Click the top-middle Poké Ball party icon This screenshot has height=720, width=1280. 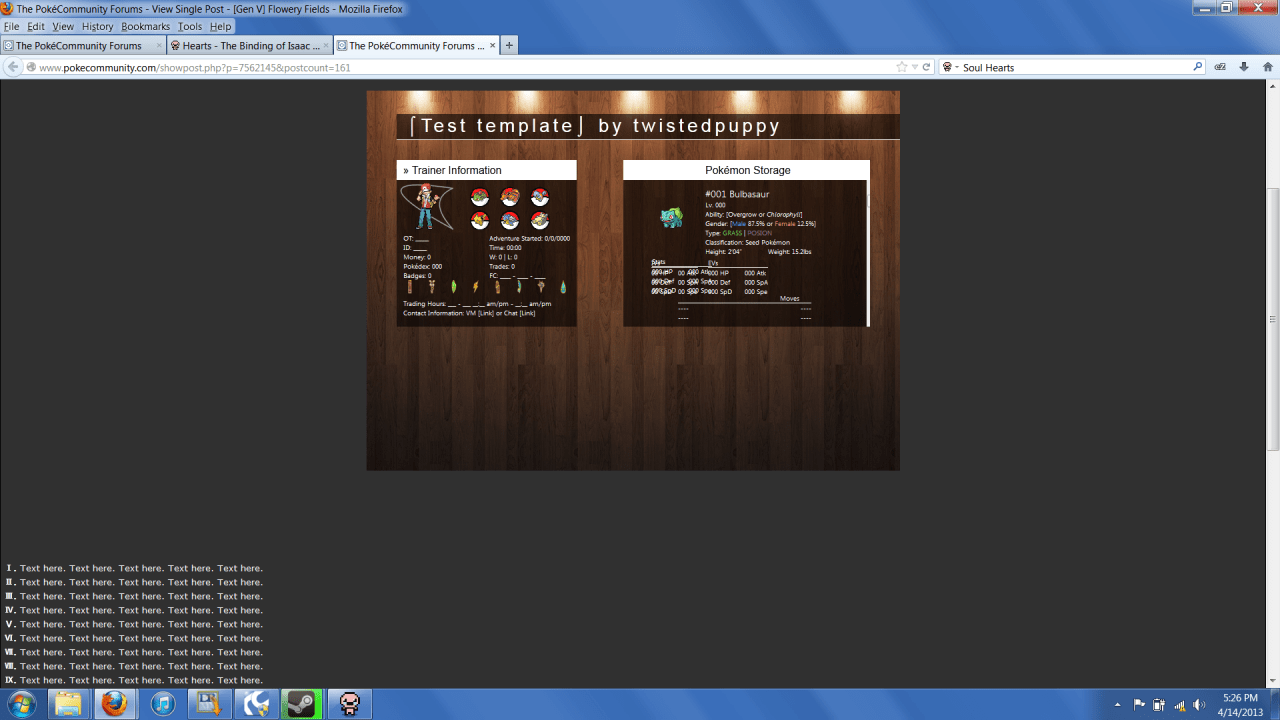tap(510, 197)
